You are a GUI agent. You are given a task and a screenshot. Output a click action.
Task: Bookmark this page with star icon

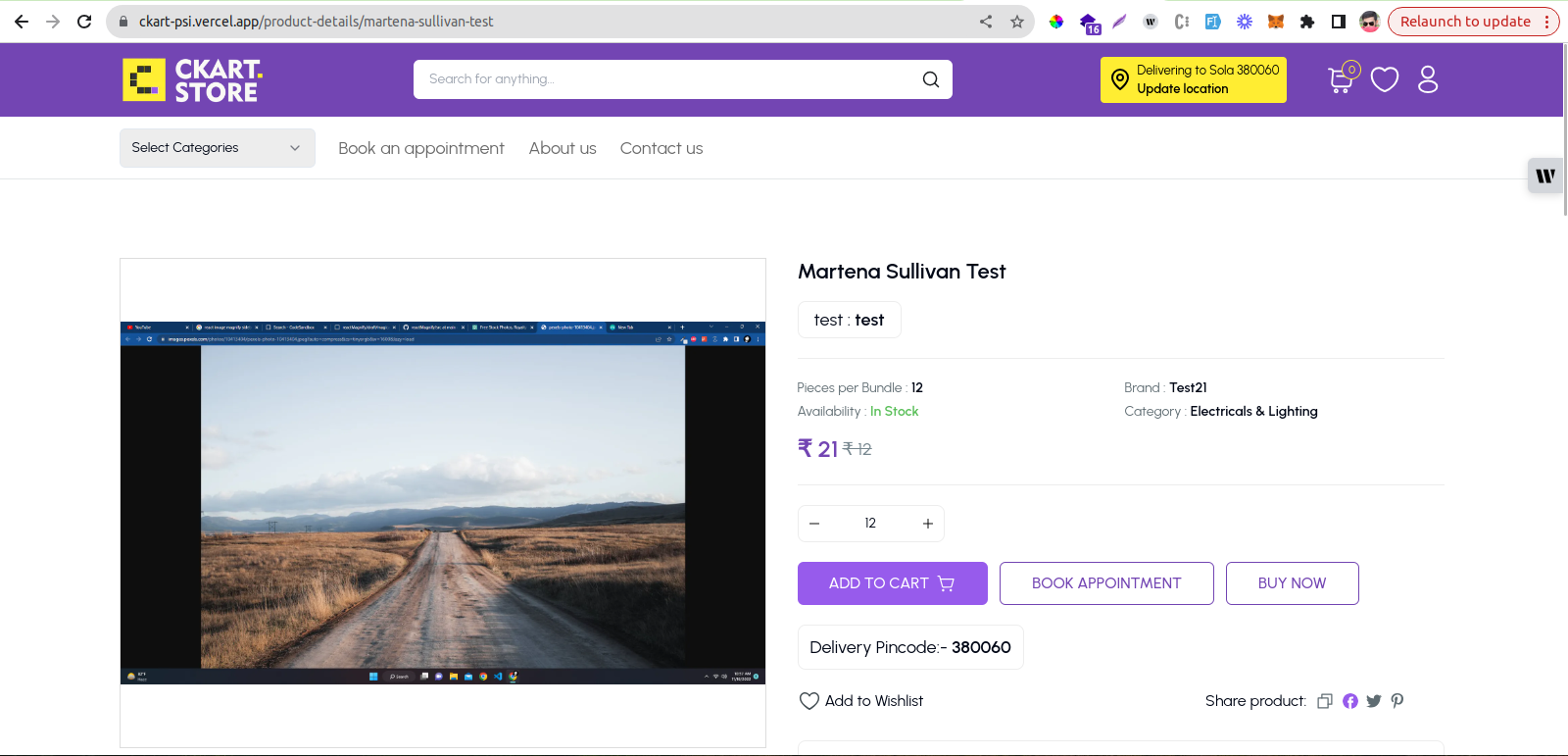(1017, 22)
